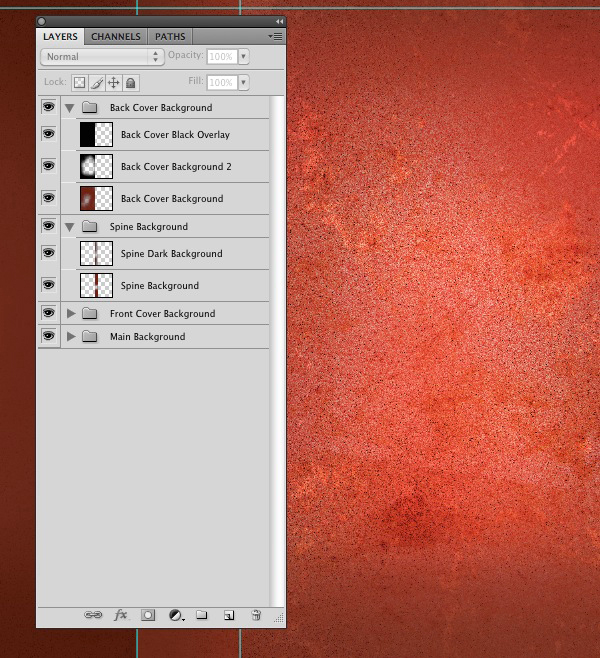Open the Fill slider dropdown arrow
This screenshot has width=600, height=658.
243,82
